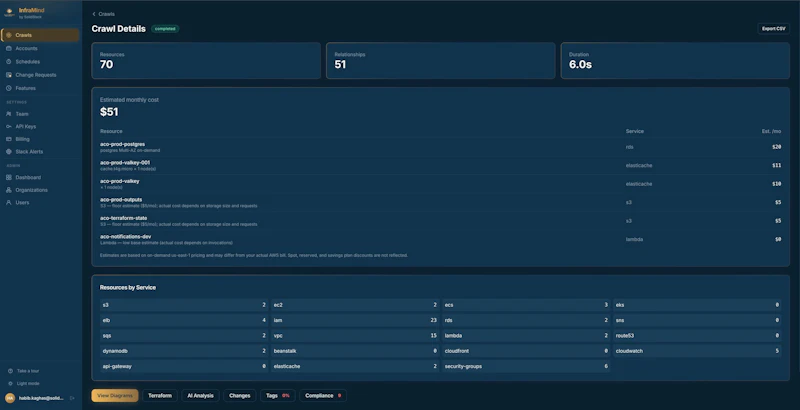Click the Crawls sidebar icon

coord(9,35)
